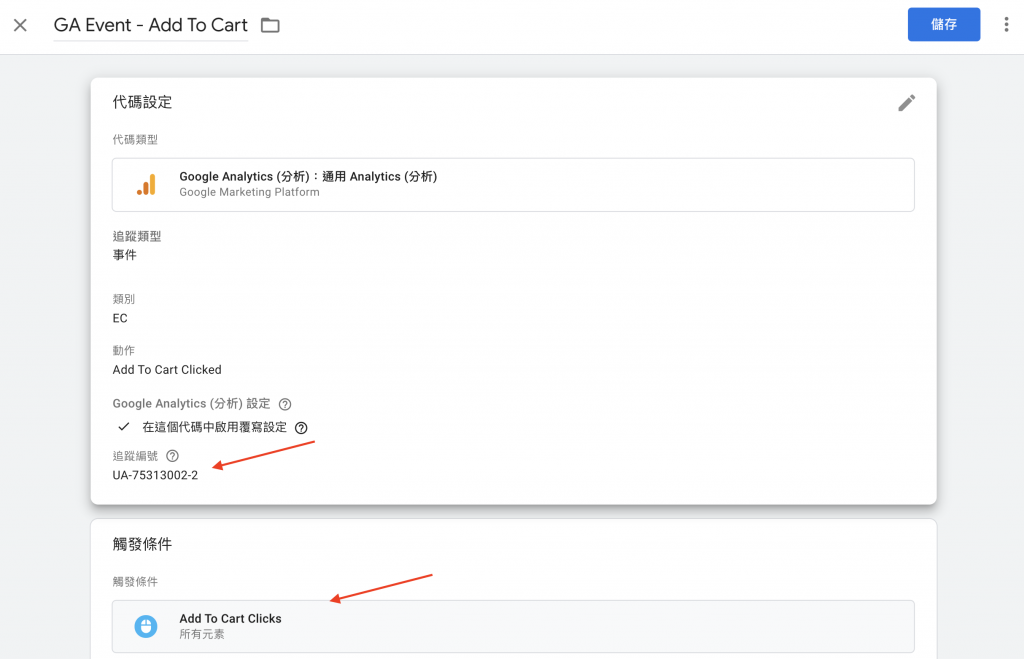Screen dimensions: 1024x659
Task: Click the 代碼設定 section heading
Action: 142,103
